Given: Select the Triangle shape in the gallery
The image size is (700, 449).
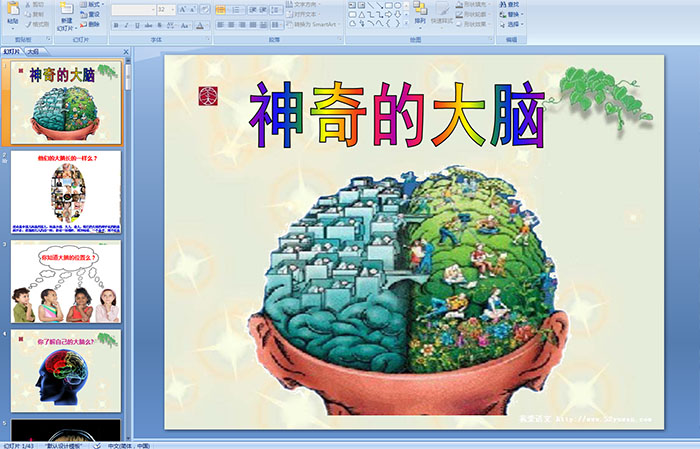Looking at the screenshot, I should 361,15.
